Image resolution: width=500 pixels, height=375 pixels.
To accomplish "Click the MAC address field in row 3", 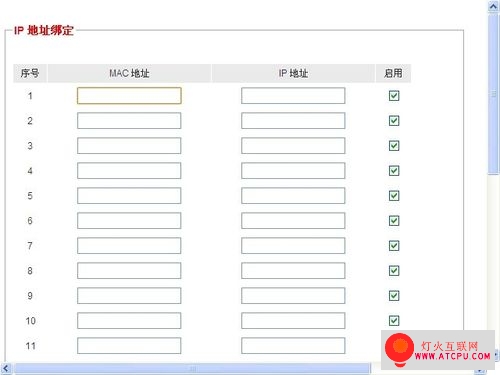I will 129,146.
